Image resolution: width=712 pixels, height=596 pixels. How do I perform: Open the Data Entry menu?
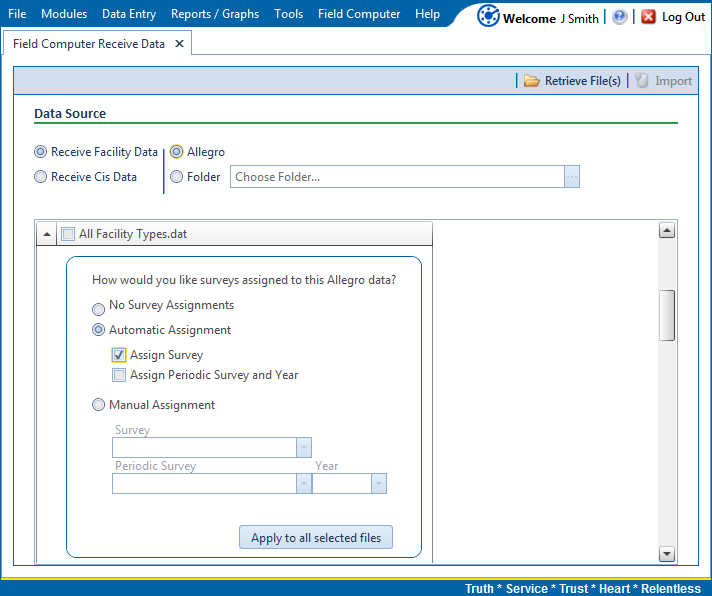(x=129, y=14)
